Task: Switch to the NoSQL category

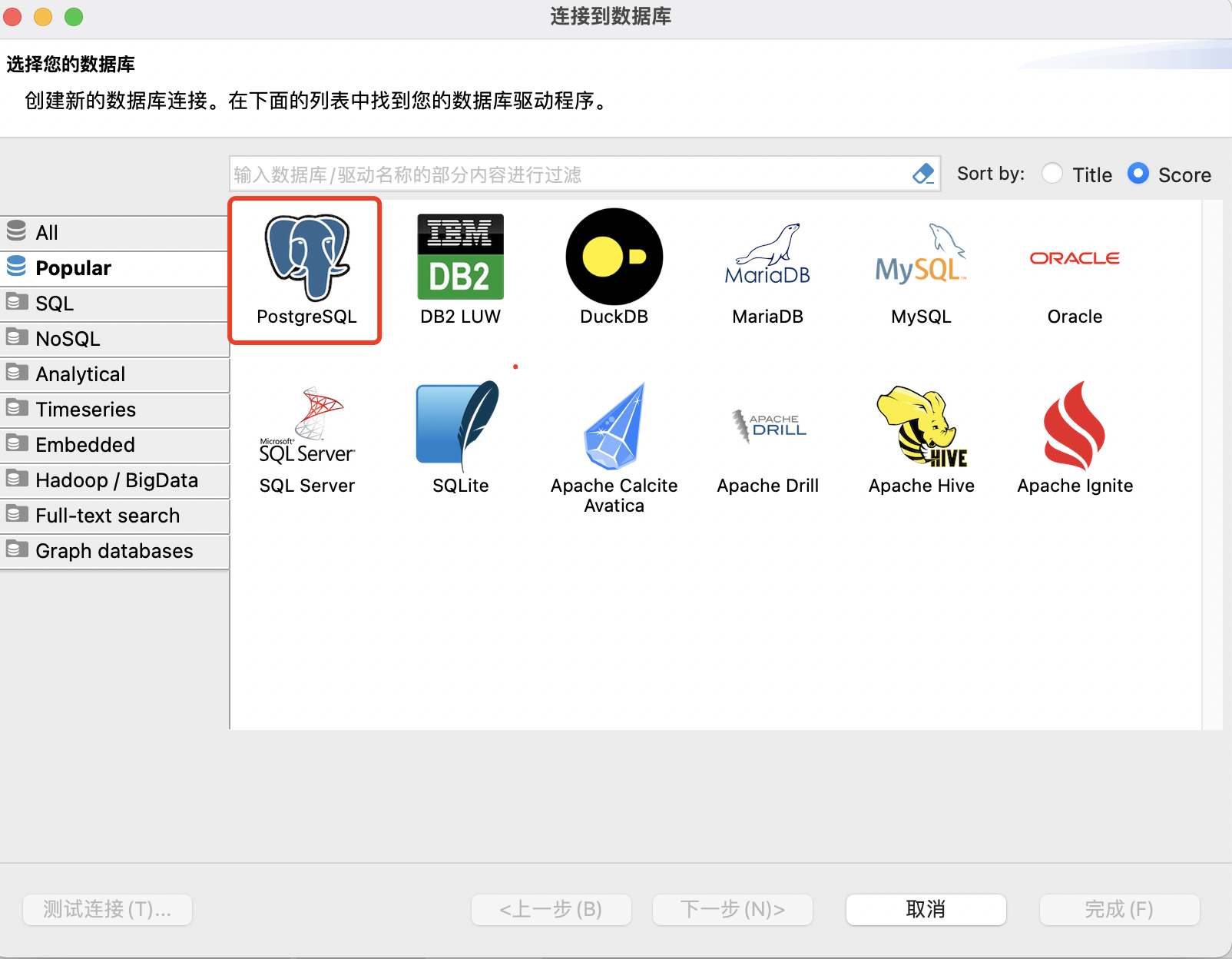Action: [x=68, y=339]
